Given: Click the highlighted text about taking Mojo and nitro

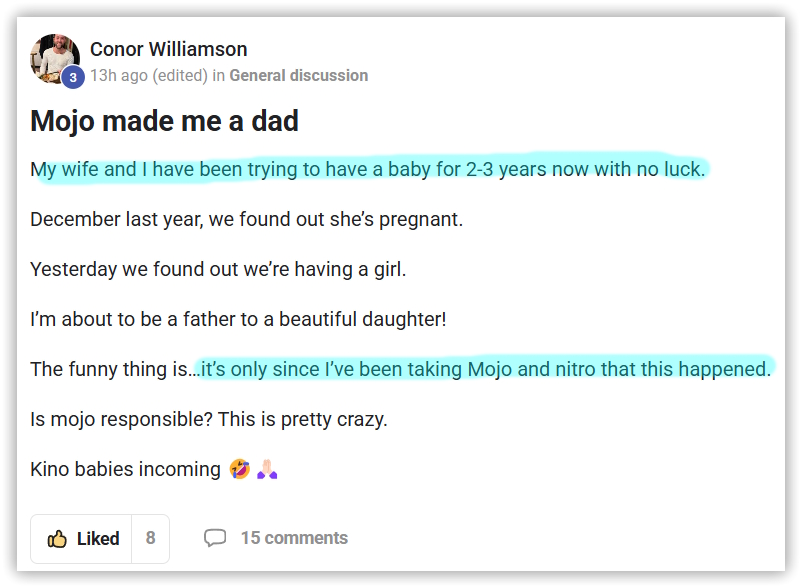Looking at the screenshot, I should (485, 369).
